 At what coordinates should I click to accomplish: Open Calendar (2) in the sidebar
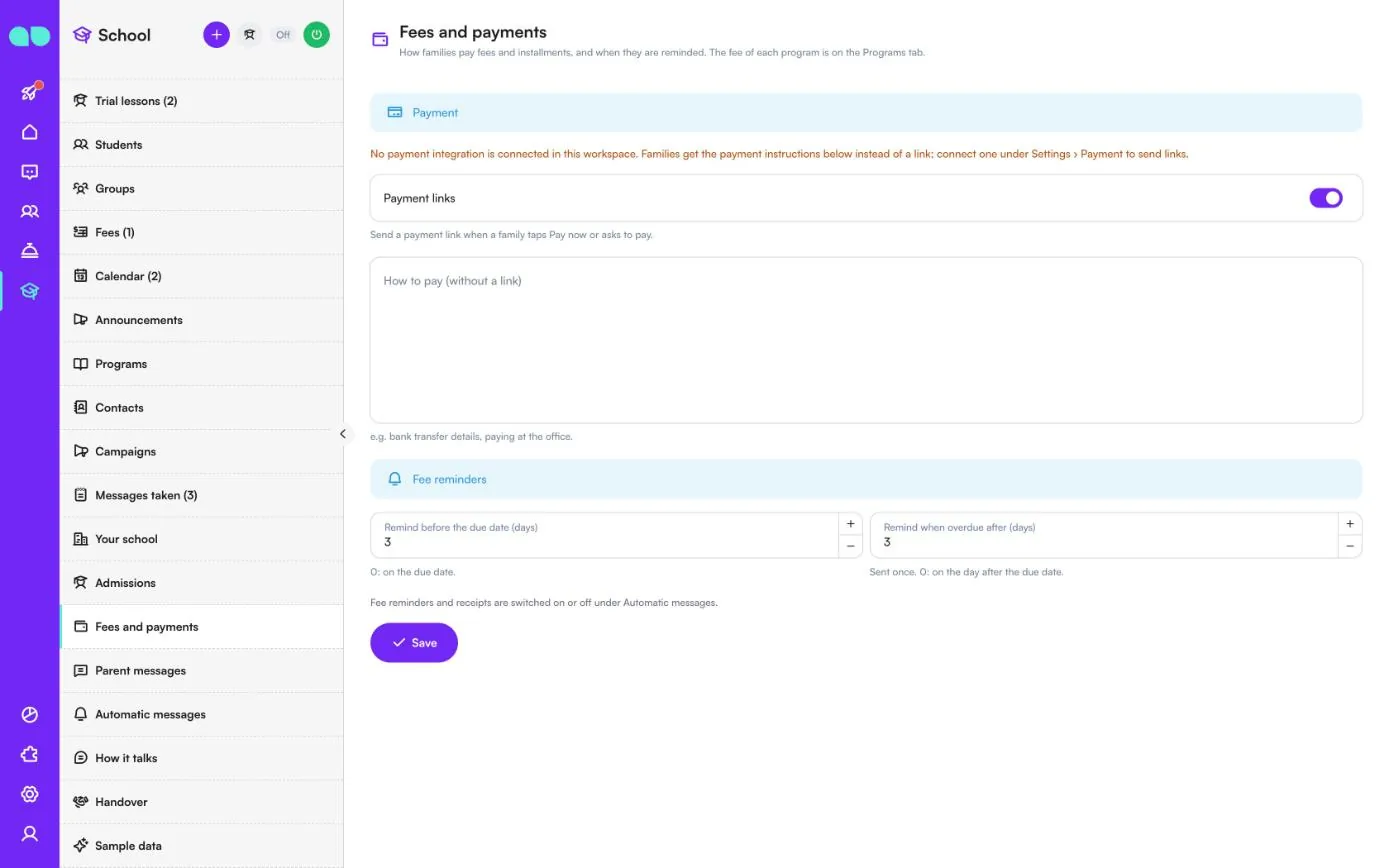[202, 276]
